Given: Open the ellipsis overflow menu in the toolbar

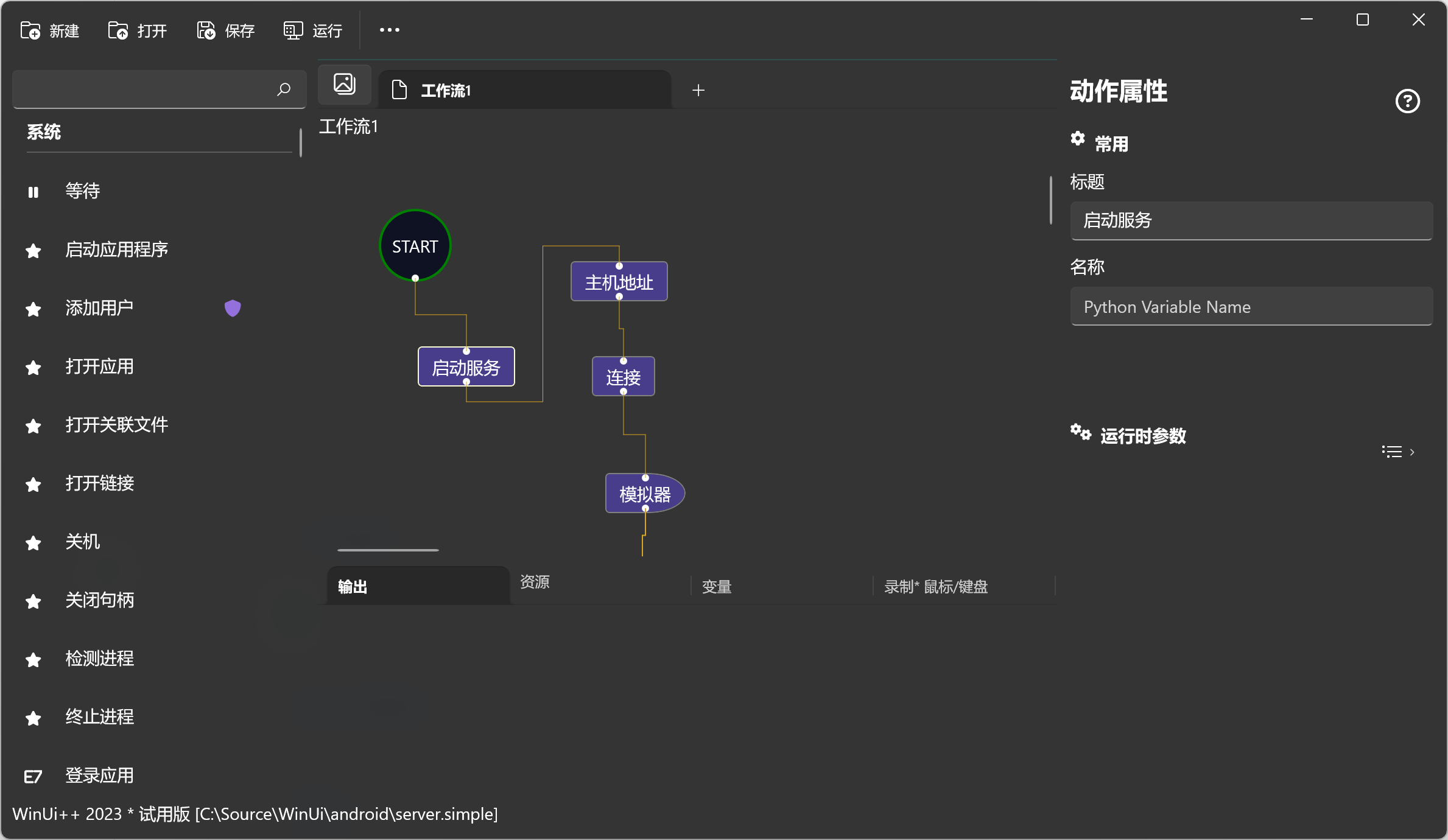Looking at the screenshot, I should (x=388, y=30).
